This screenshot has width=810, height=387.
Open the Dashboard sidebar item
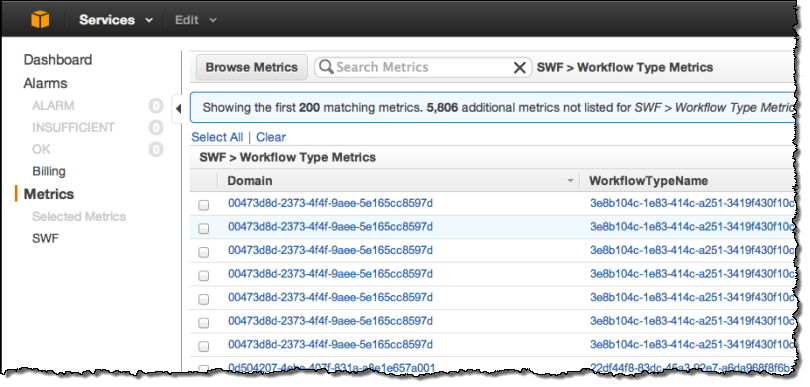coord(58,60)
